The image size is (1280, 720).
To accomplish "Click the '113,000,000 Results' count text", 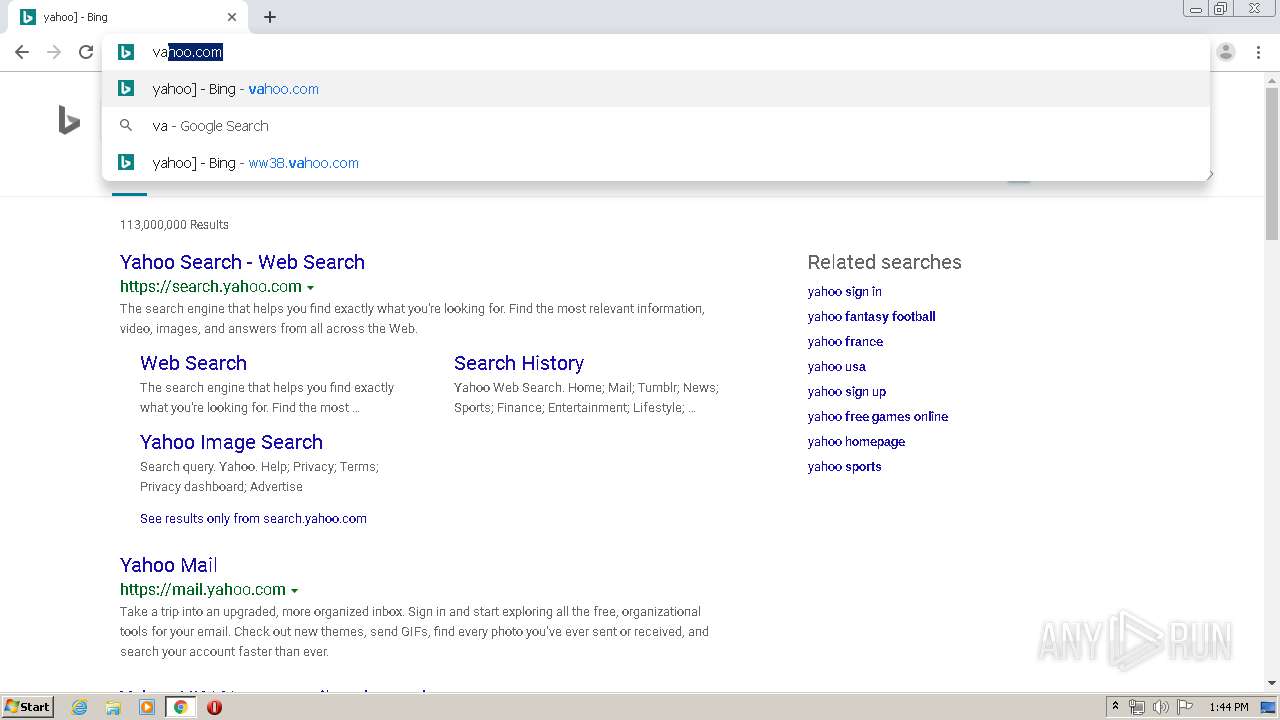I will [174, 224].
